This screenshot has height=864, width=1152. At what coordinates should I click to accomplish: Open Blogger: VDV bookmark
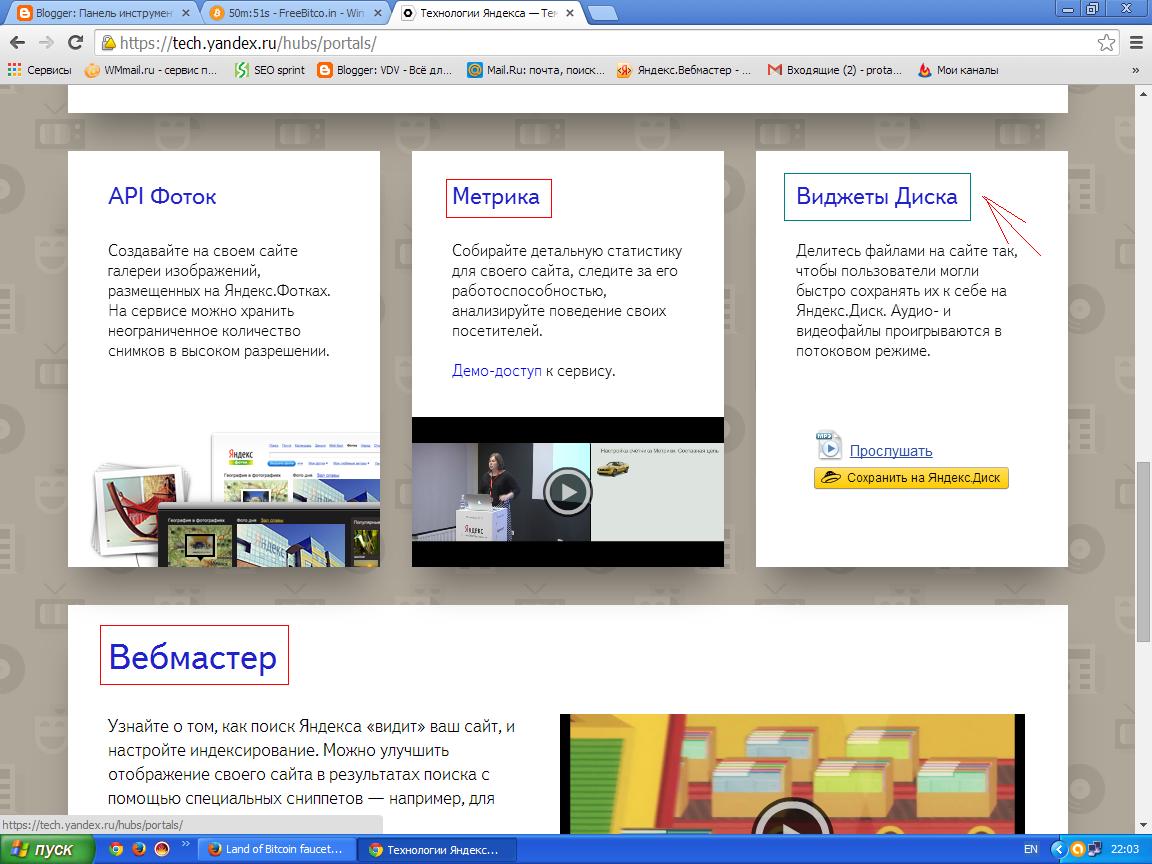(x=385, y=70)
